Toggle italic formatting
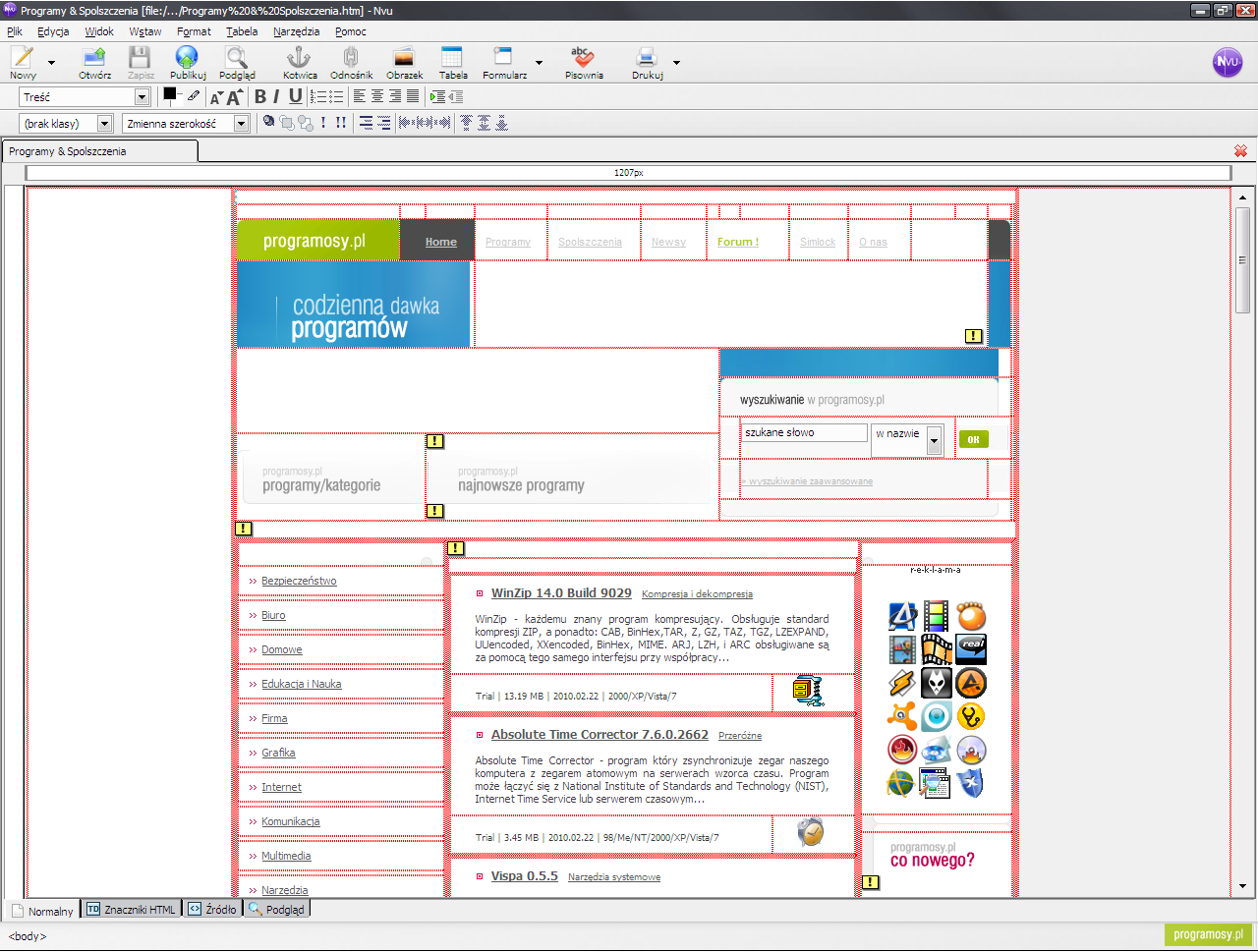This screenshot has width=1258, height=952. (276, 96)
